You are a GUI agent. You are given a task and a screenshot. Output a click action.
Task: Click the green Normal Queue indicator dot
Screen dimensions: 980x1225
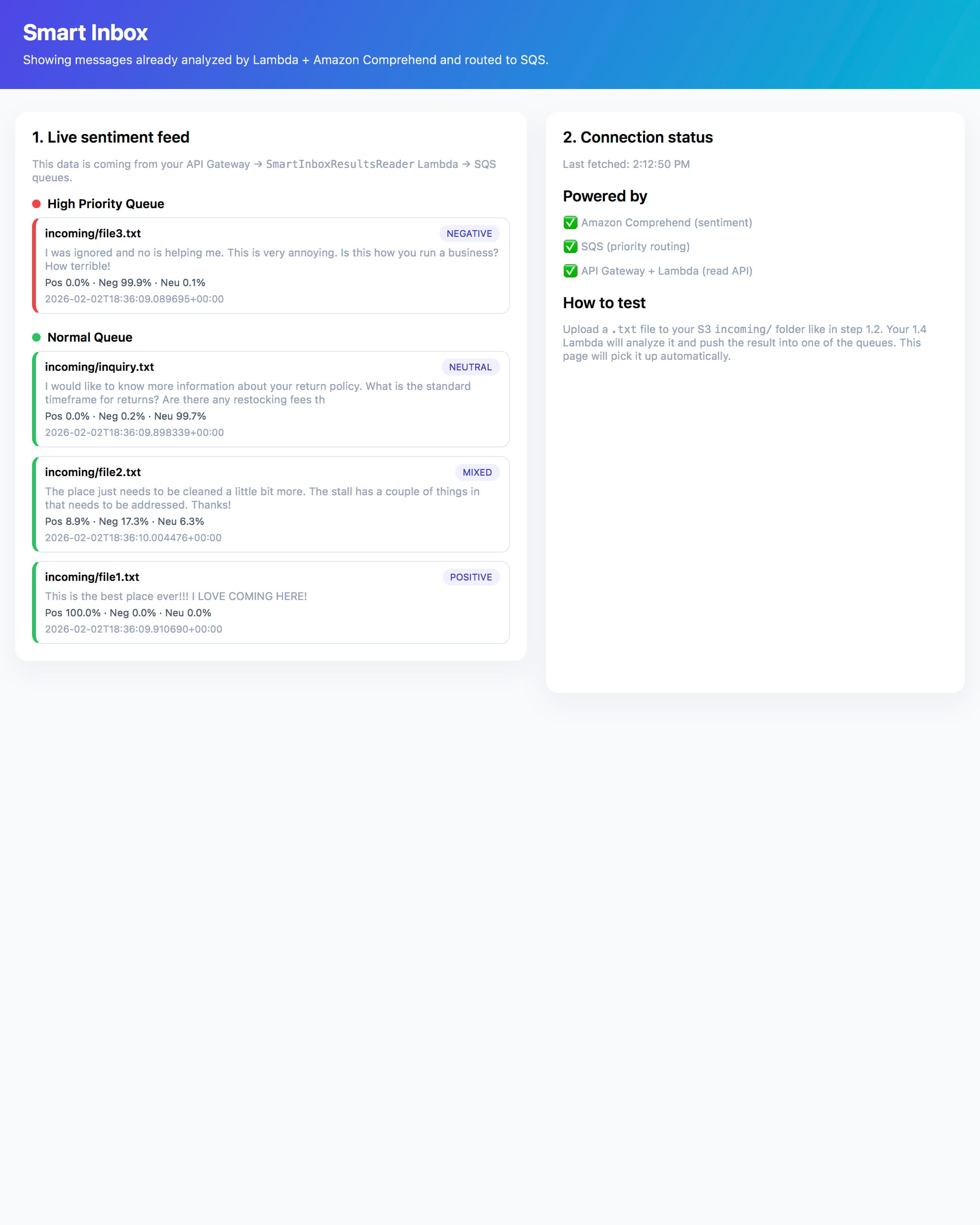coord(36,337)
